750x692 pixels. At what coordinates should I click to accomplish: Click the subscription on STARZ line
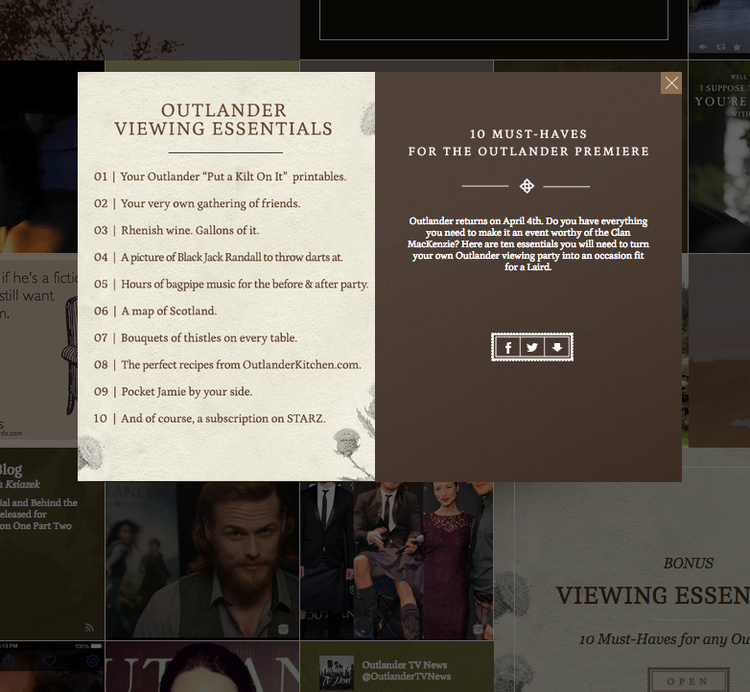coord(210,418)
